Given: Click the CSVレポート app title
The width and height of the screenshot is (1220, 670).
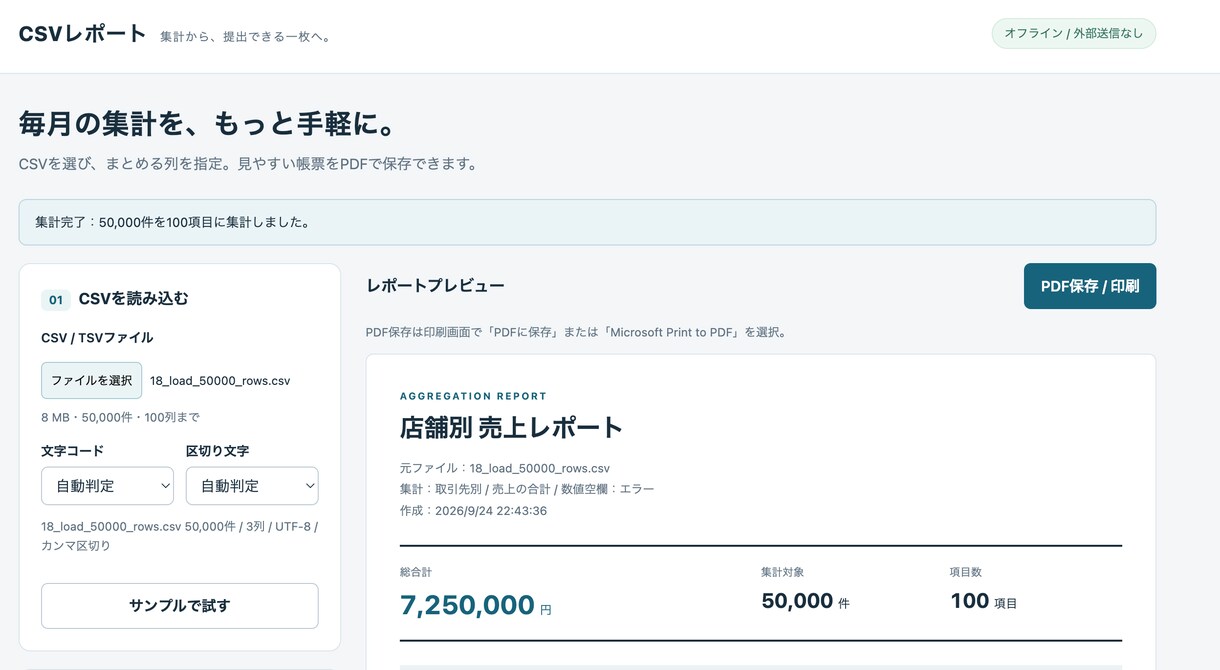Looking at the screenshot, I should [83, 33].
